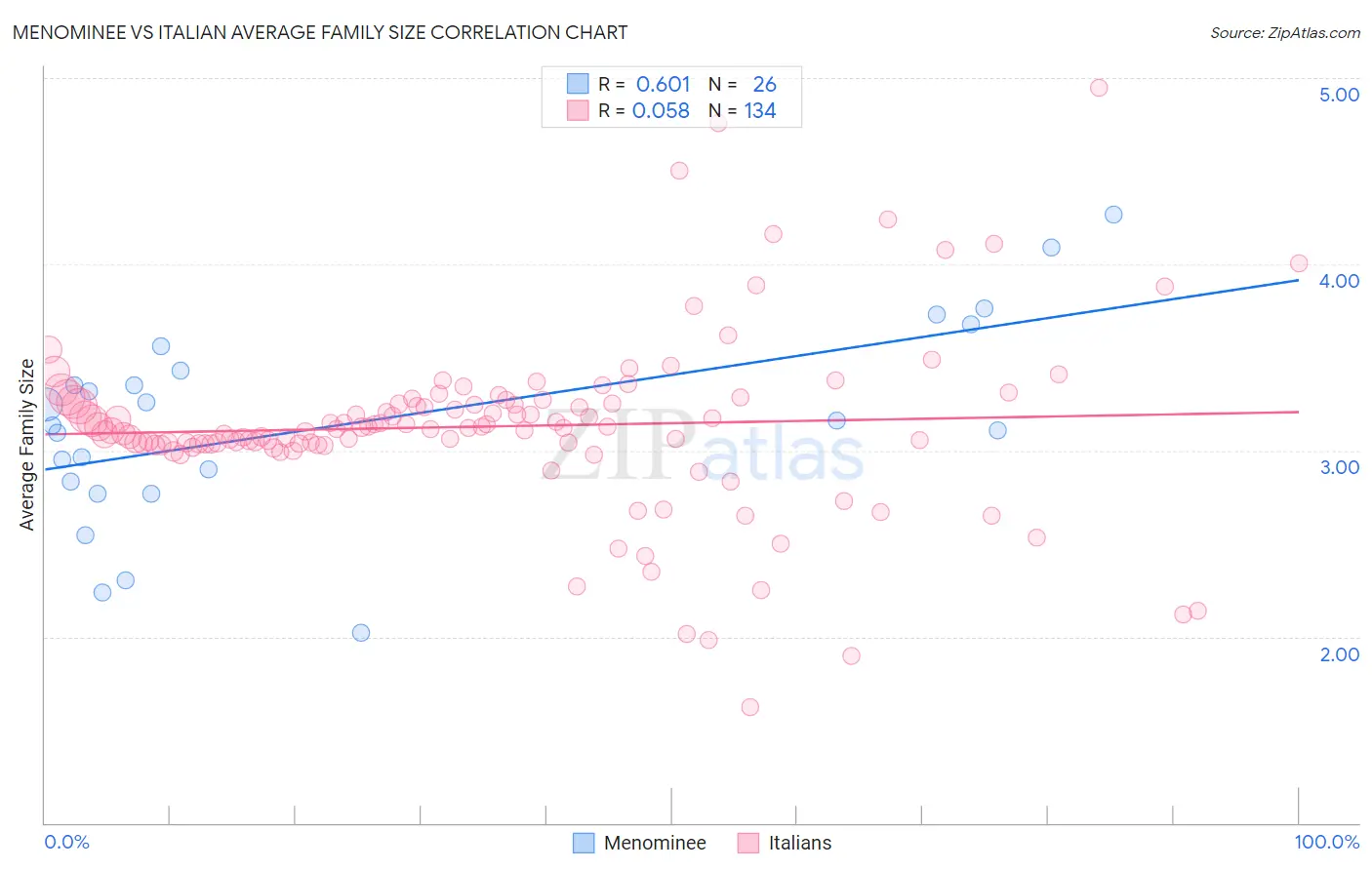Toggle the Italians legend entry
Viewport: 1372px width, 870px height.
pyautogui.click(x=785, y=843)
